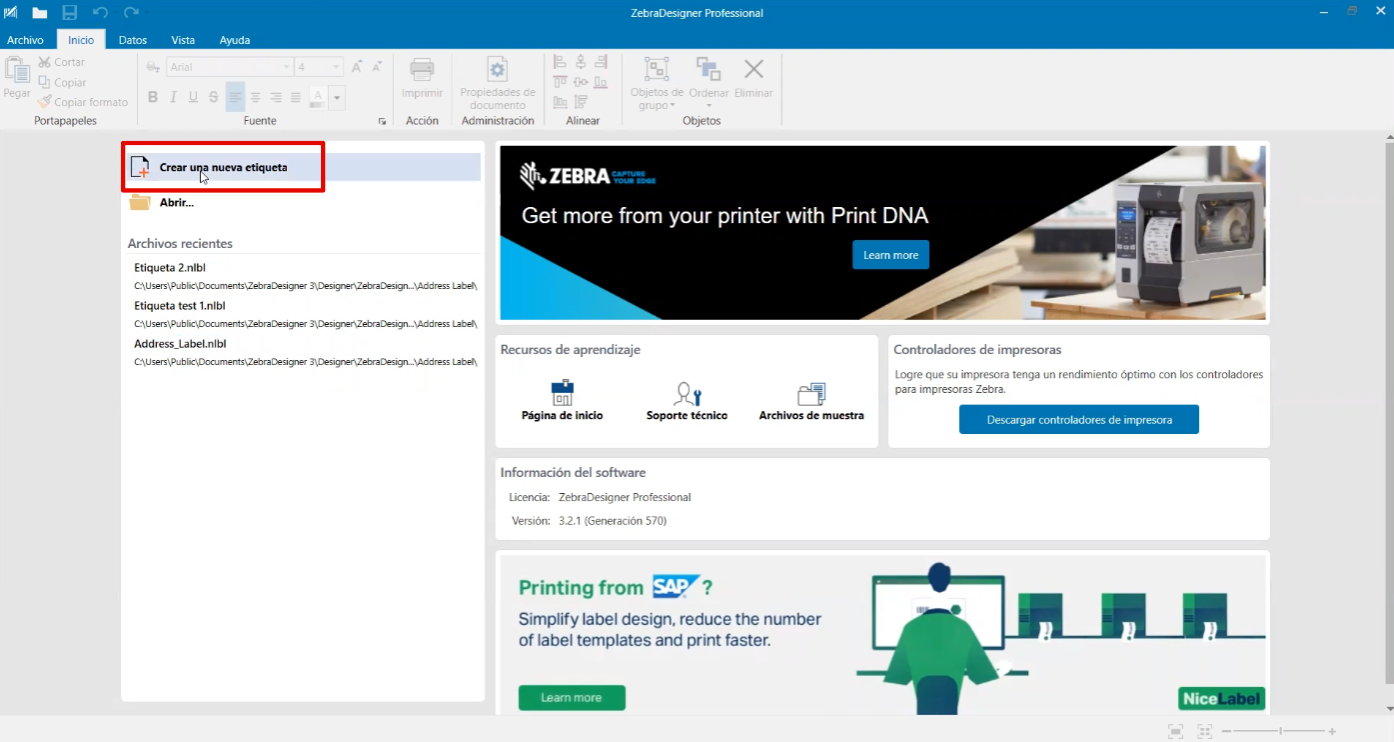Screen dimensions: 1394x742
Task: Toggle Bold formatting button
Action: click(153, 97)
